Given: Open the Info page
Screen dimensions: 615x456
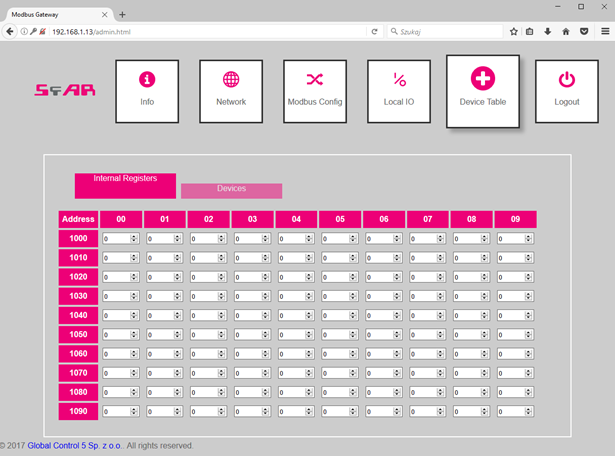Looking at the screenshot, I should [x=147, y=90].
